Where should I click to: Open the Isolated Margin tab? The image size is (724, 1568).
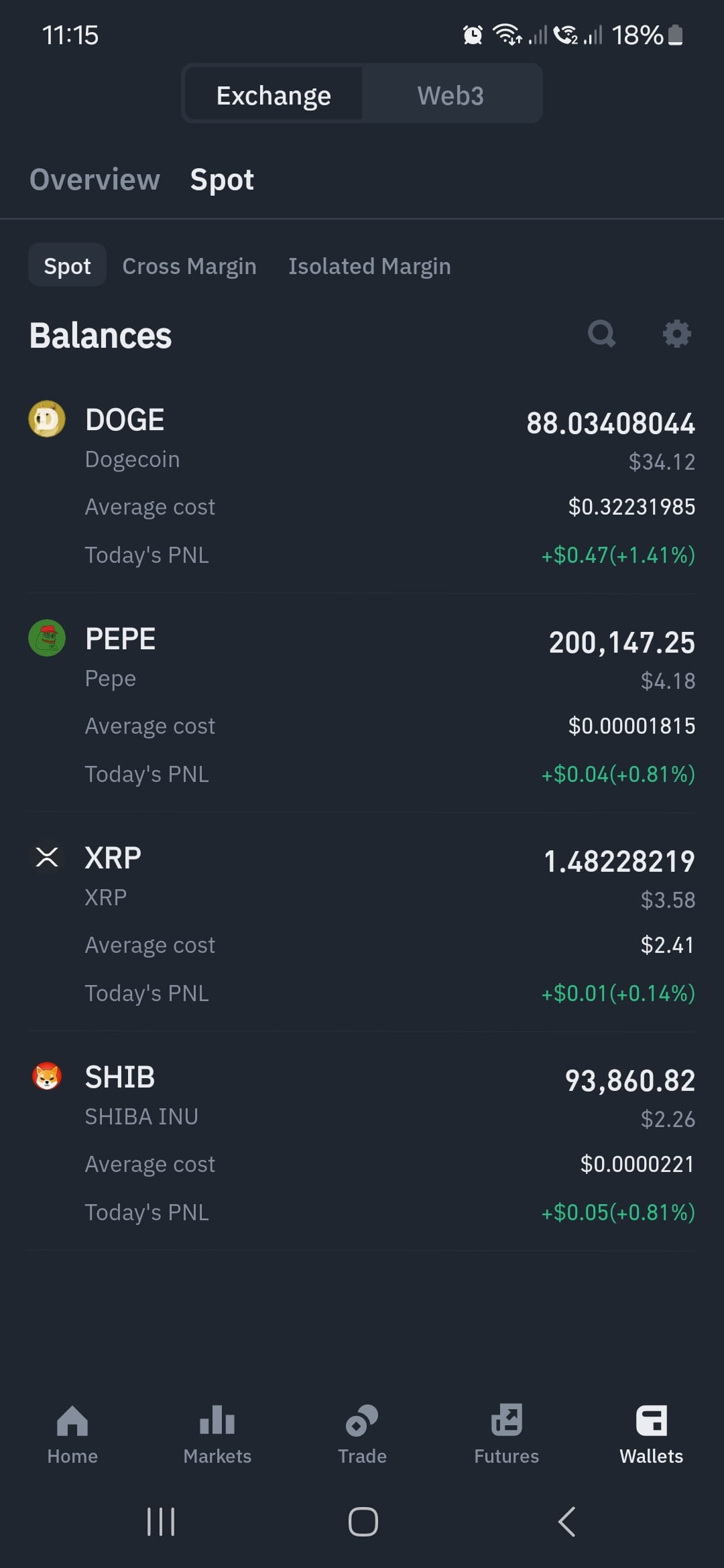369,266
